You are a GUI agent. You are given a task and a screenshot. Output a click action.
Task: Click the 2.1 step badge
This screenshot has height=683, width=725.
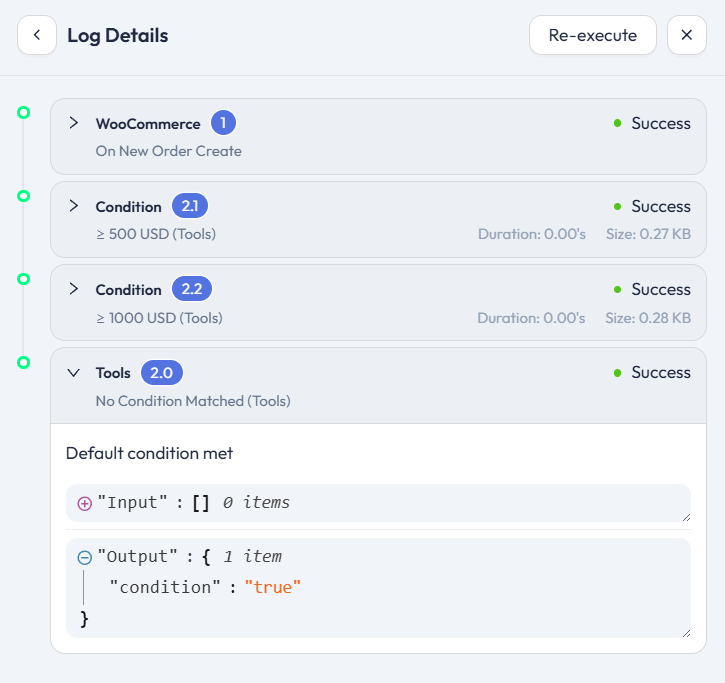(190, 206)
